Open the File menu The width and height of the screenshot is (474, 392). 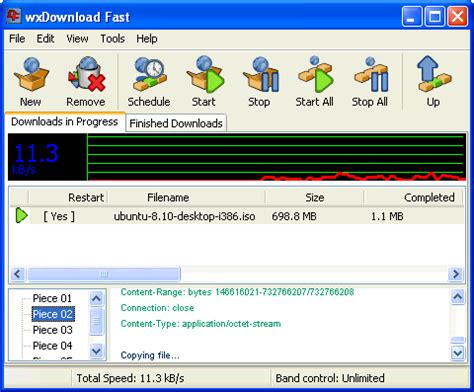[17, 39]
